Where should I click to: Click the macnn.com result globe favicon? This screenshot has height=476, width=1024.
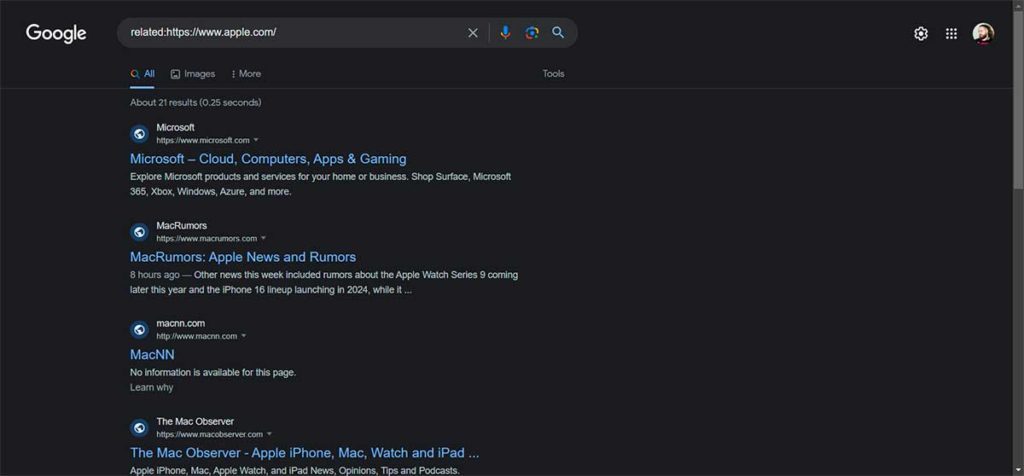pos(139,330)
